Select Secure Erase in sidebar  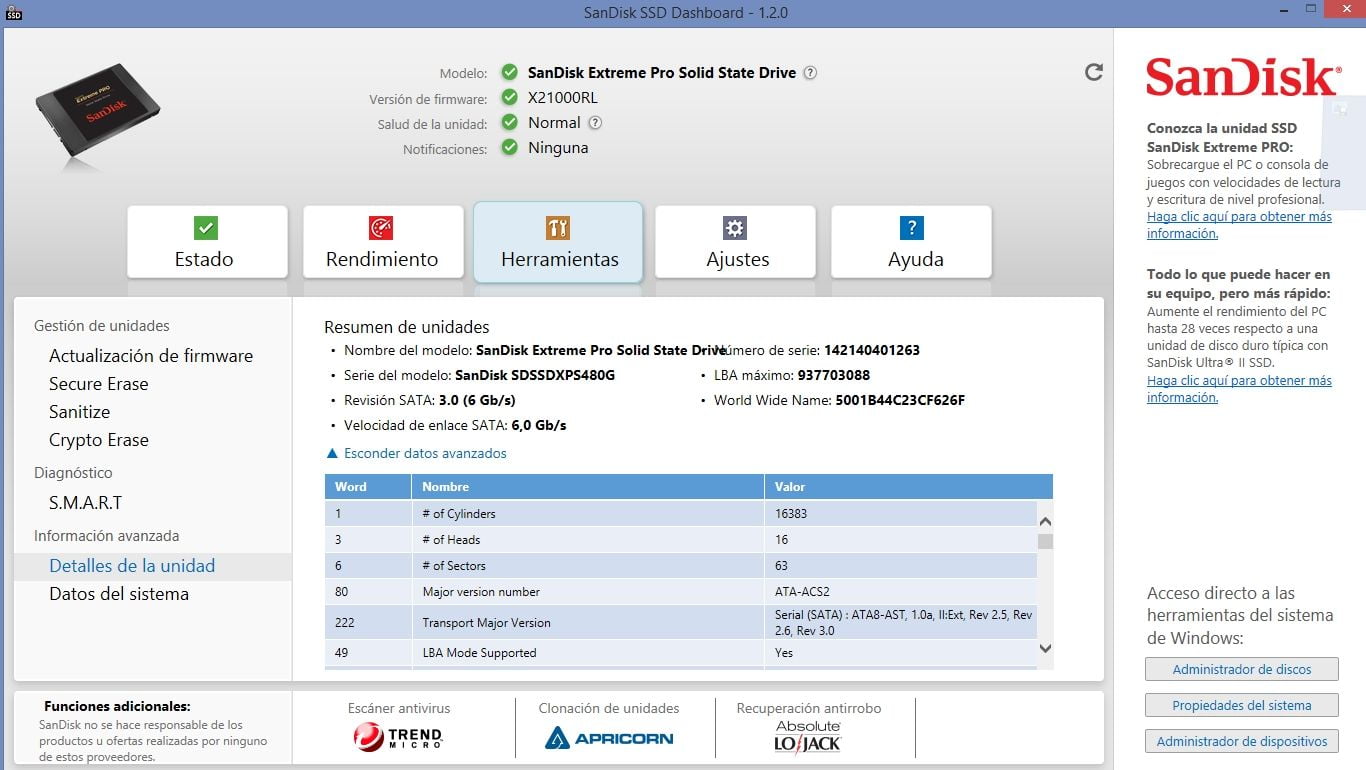(98, 384)
